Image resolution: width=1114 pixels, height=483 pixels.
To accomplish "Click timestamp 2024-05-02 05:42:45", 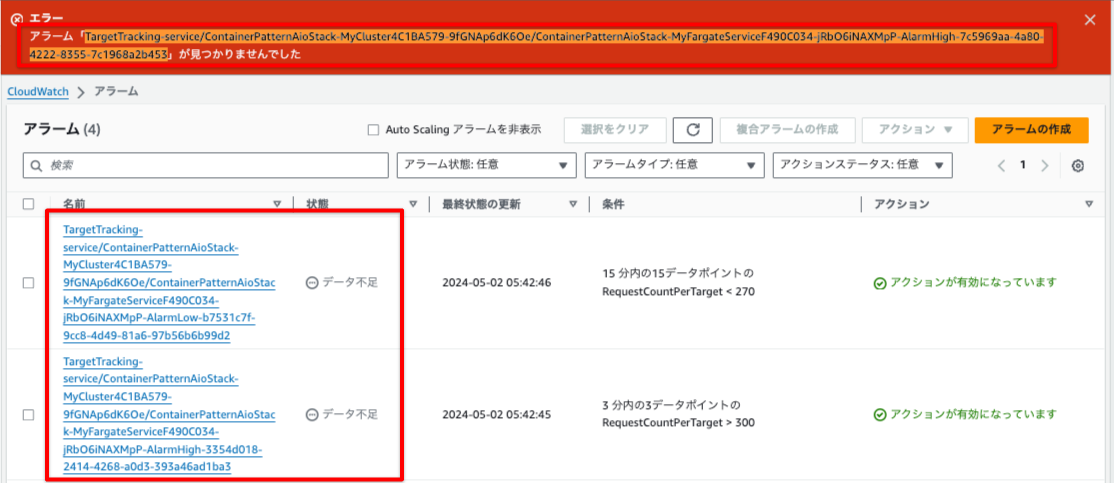I will coord(496,414).
